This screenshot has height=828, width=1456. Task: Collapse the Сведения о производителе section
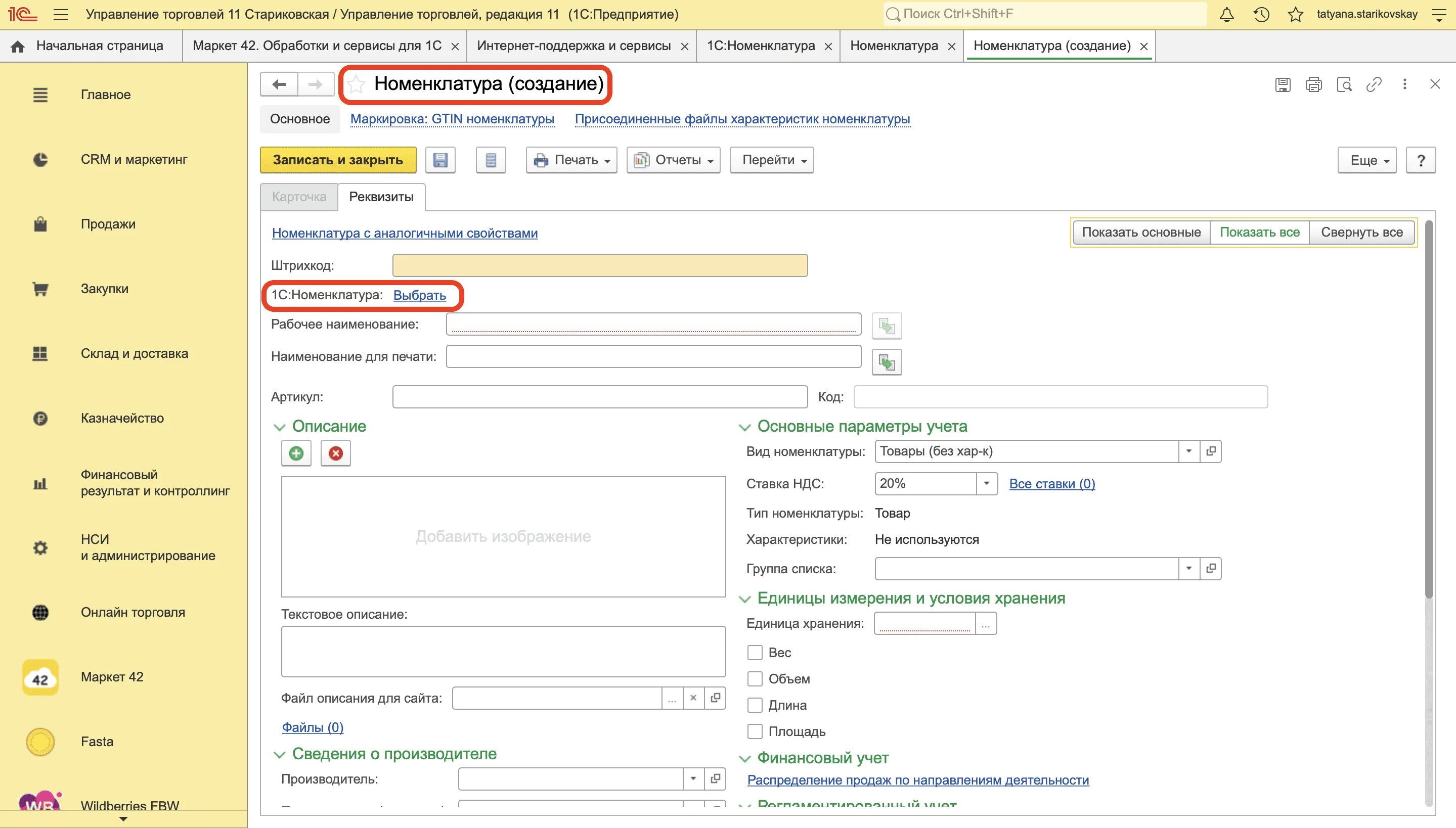pos(279,755)
